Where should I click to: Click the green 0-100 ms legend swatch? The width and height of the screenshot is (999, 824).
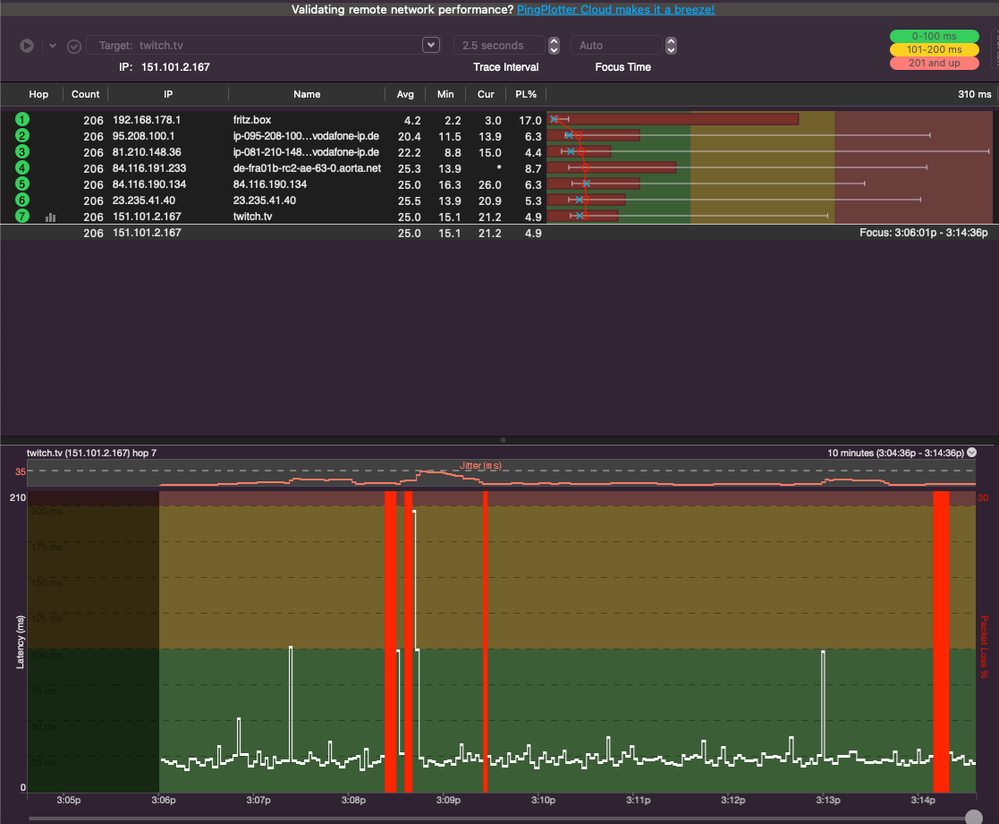pyautogui.click(x=936, y=36)
